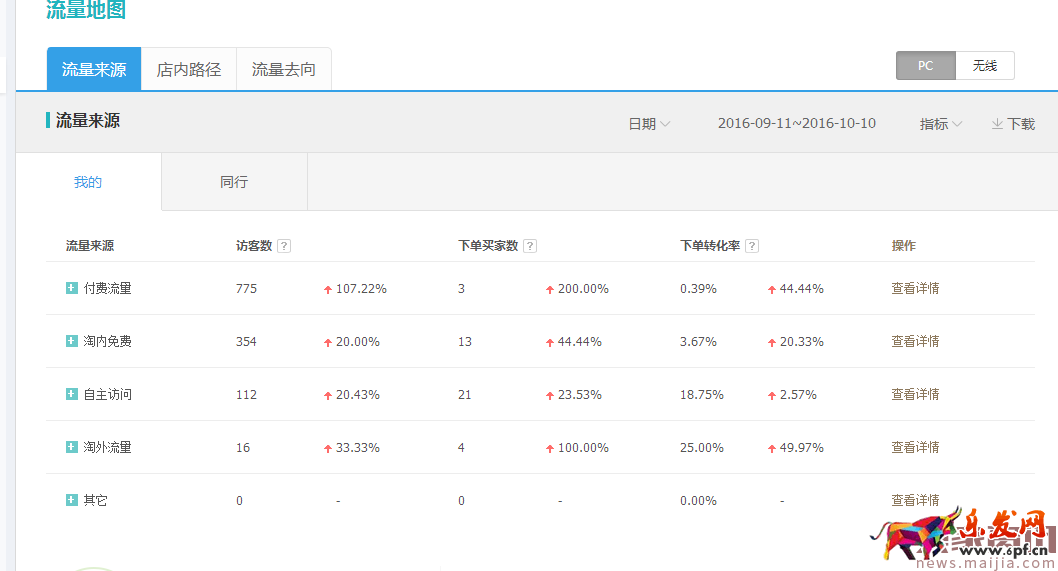1058x571 pixels.
Task: Expand the 其它 plus icon
Action: pos(71,500)
